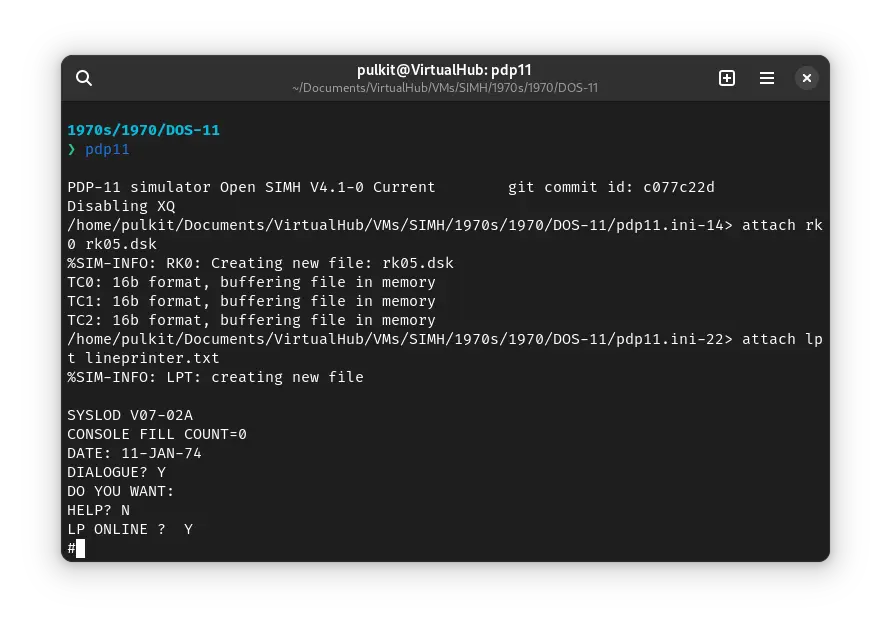Click the DATE: 11-JAN-74 text

coord(134,453)
